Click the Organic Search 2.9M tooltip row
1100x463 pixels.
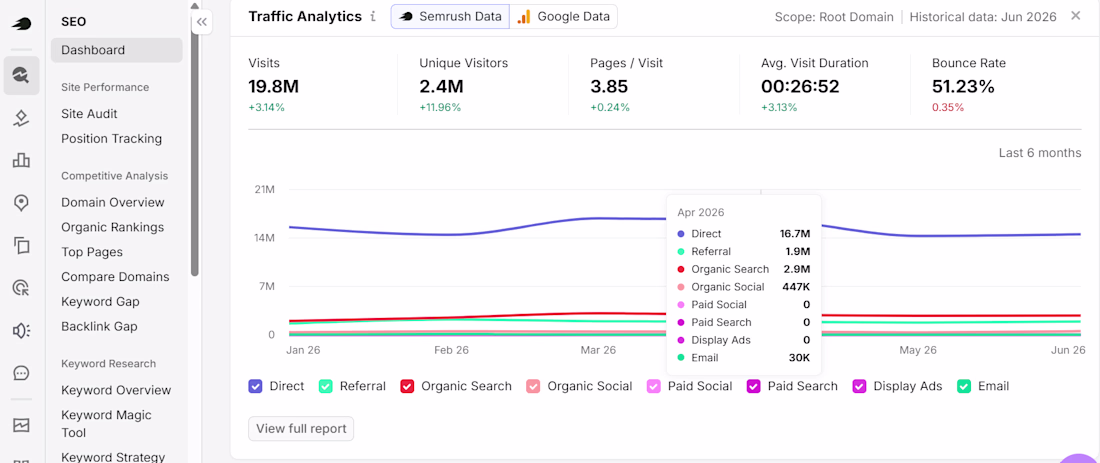(x=744, y=269)
